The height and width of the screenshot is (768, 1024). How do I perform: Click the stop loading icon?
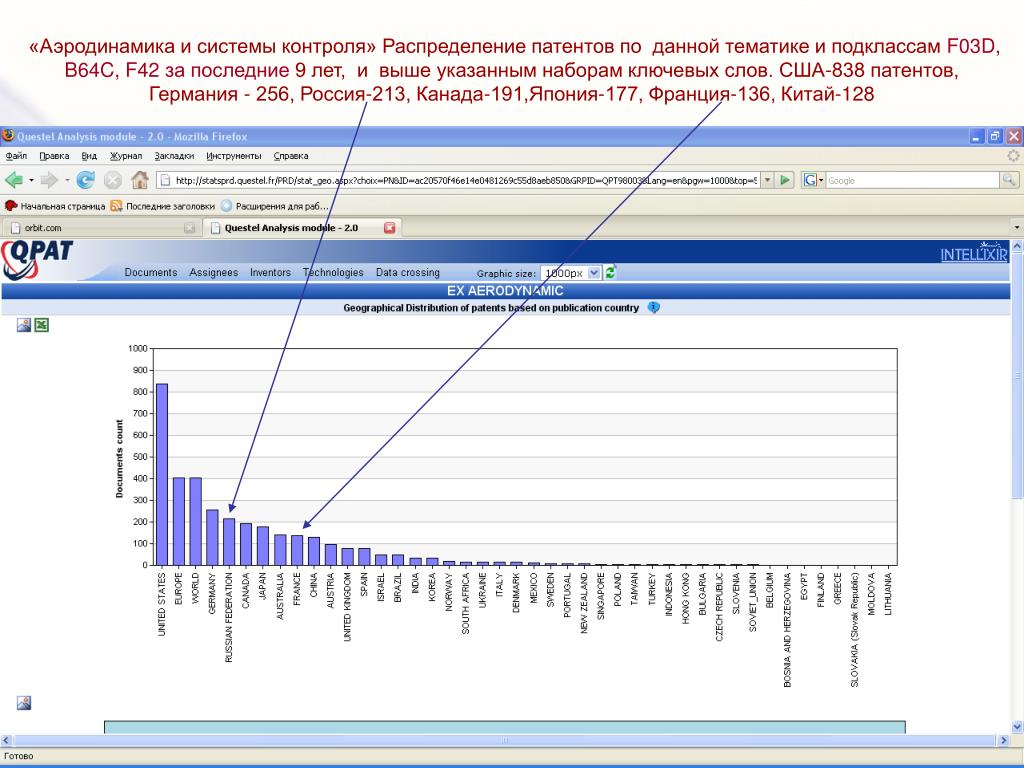coord(113,180)
